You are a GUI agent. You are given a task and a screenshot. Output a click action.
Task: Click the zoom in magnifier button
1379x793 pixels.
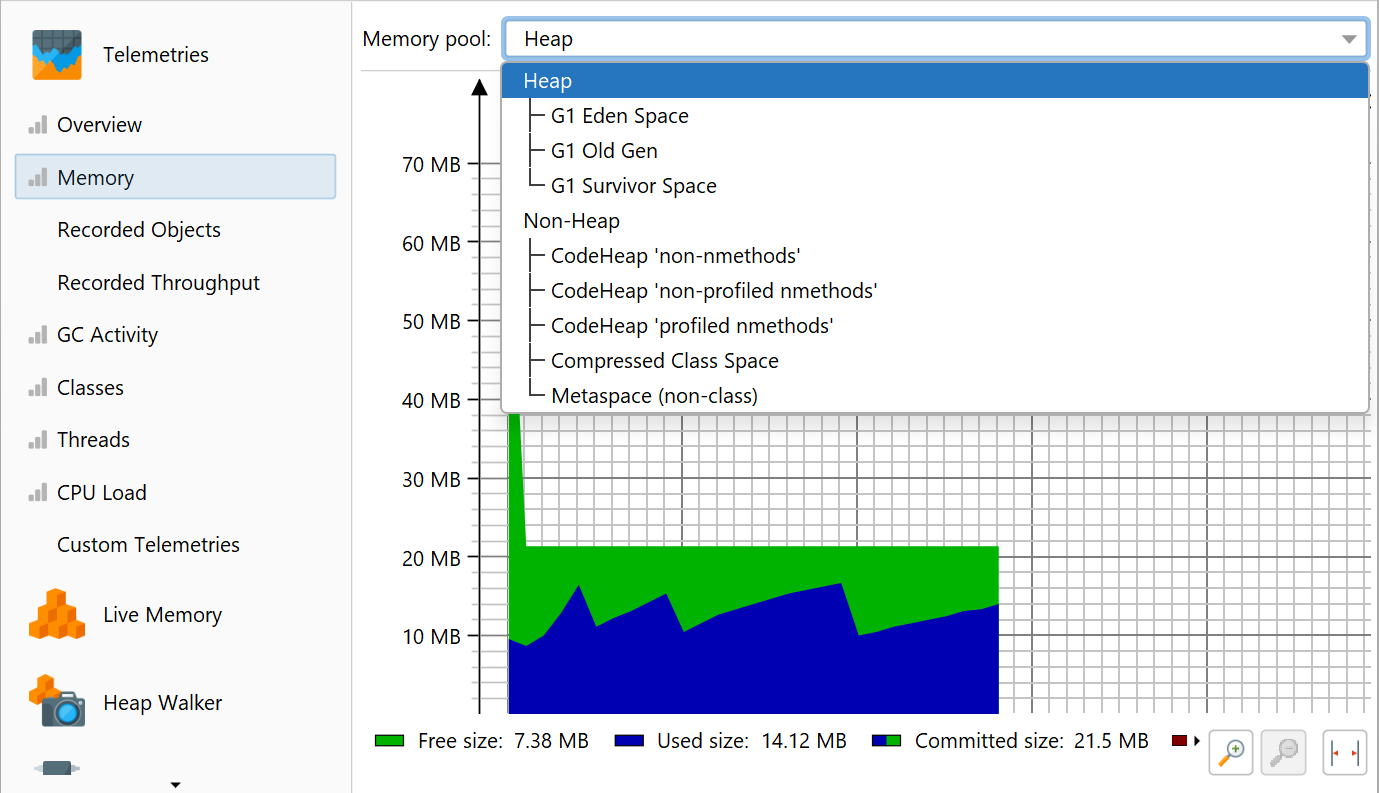[x=1231, y=752]
